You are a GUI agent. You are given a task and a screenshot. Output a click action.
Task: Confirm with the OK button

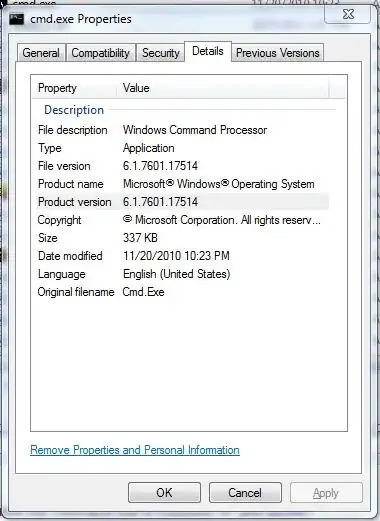[164, 493]
